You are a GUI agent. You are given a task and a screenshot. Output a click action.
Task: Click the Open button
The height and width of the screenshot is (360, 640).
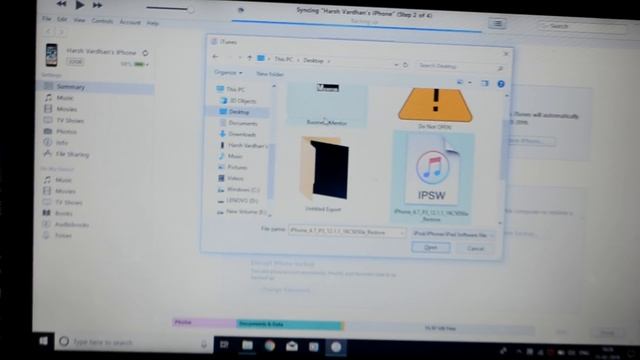click(431, 247)
